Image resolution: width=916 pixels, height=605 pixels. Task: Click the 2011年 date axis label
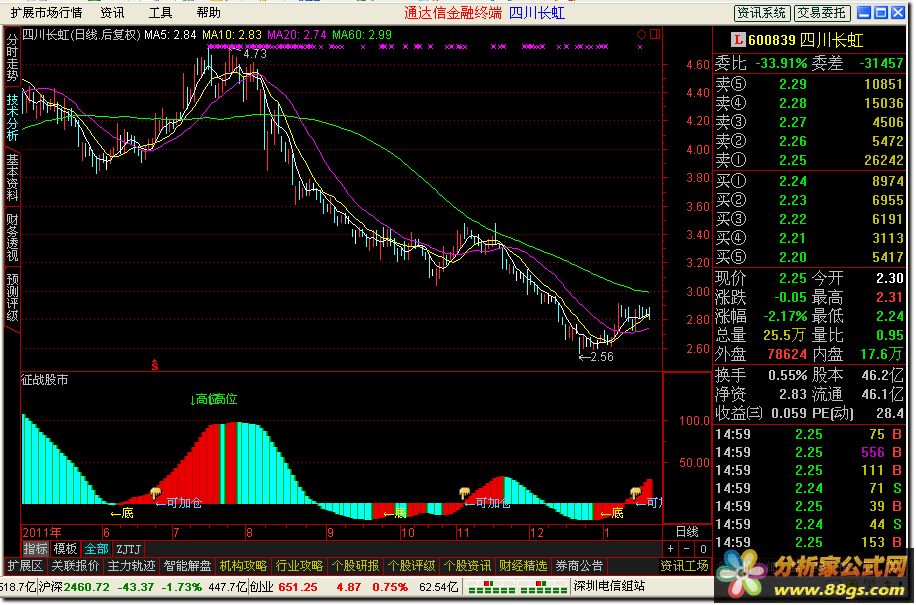pyautogui.click(x=41, y=533)
